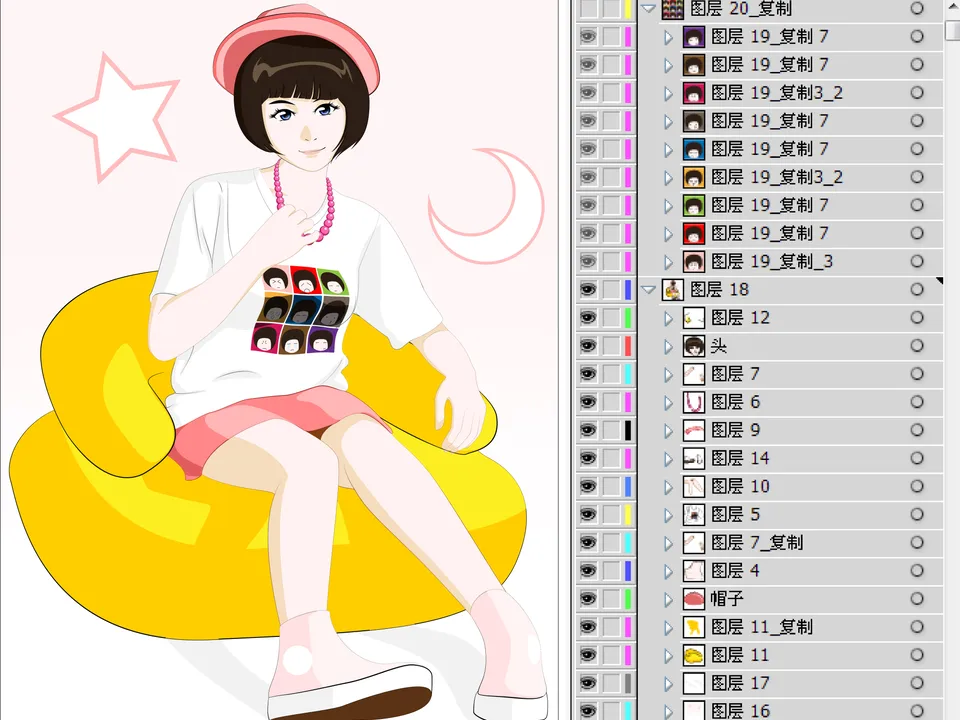
Task: Select the purple face thumbnail of 图层 19_复制 7
Action: coord(693,37)
